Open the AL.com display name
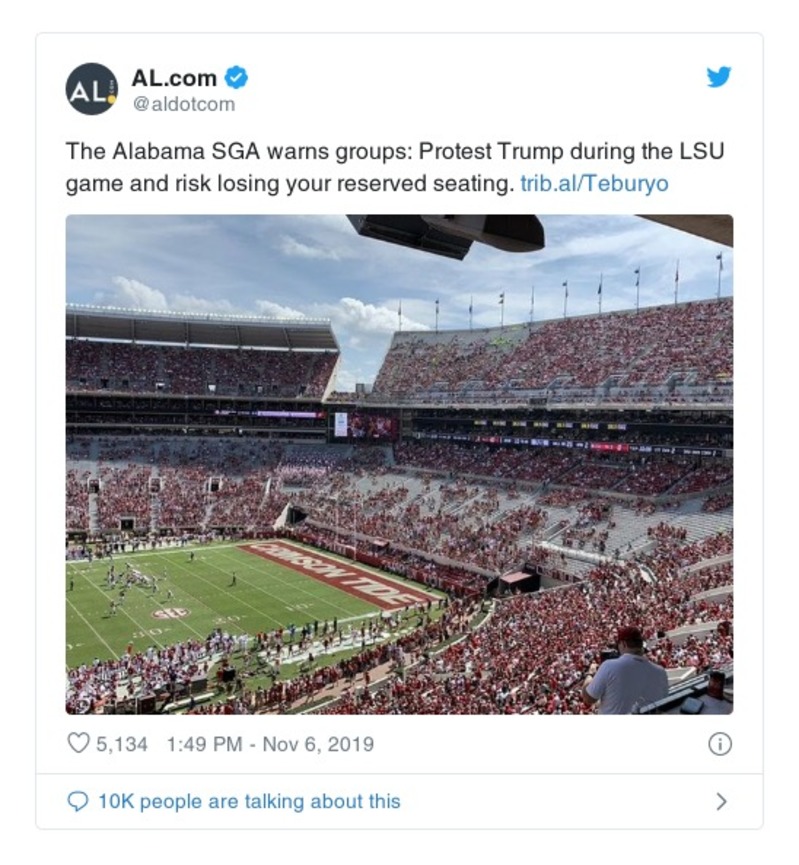Image resolution: width=799 pixels, height=865 pixels. click(174, 77)
